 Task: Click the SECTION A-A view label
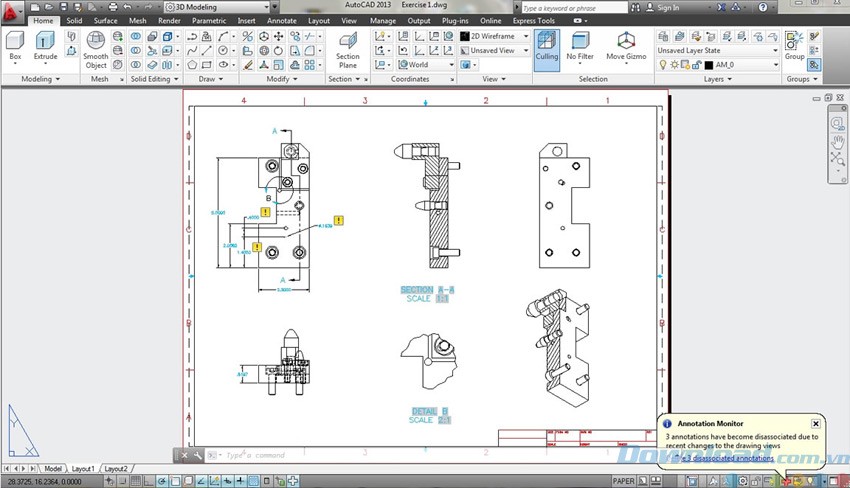(427, 290)
